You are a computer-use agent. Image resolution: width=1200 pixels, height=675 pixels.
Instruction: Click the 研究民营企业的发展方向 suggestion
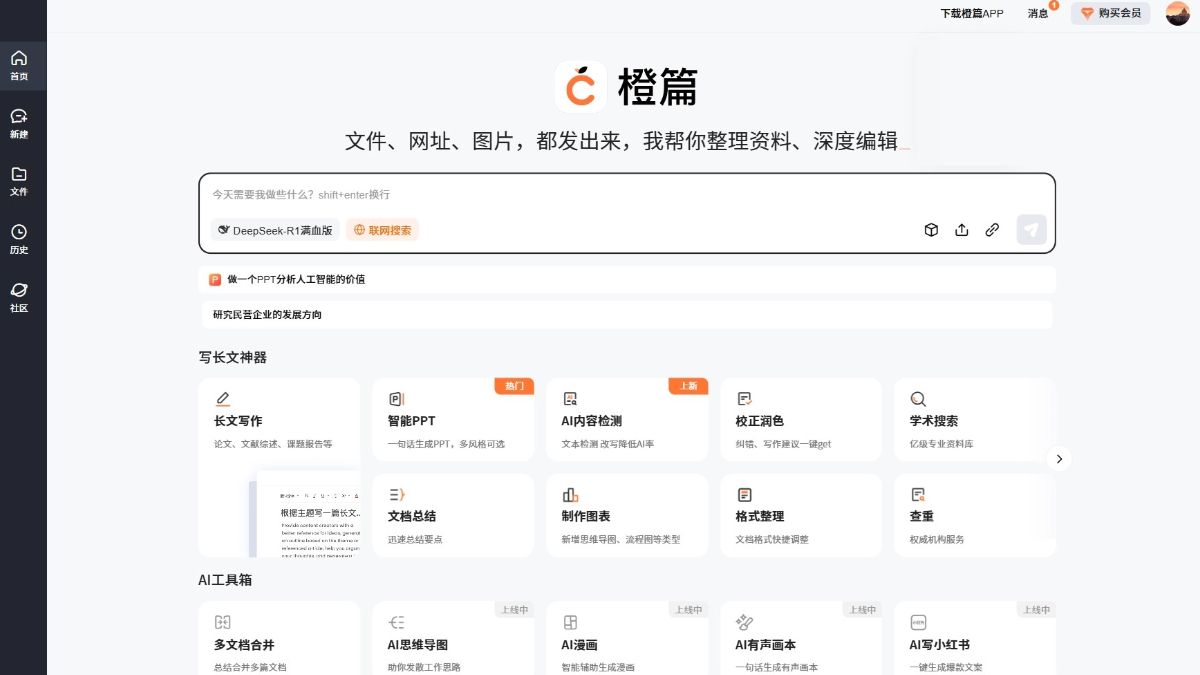(627, 314)
